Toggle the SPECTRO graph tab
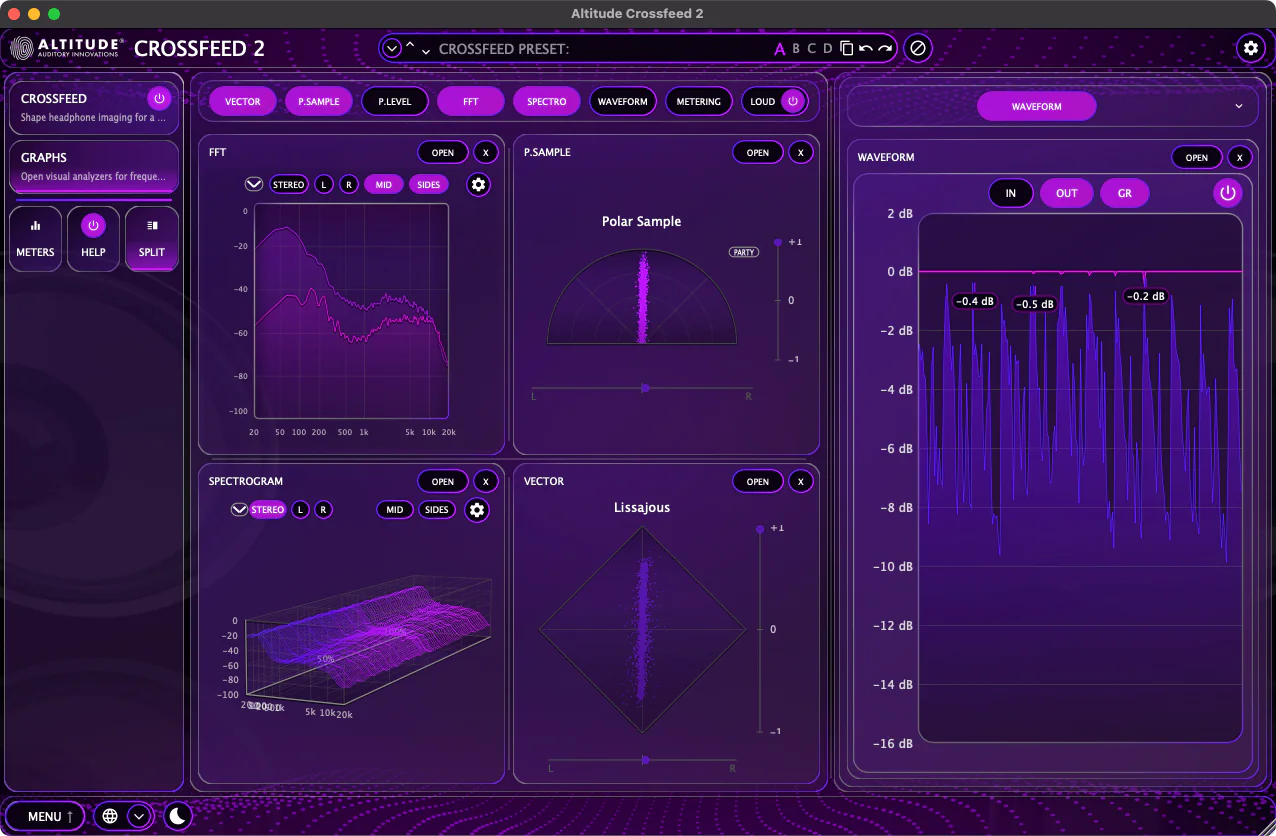Viewport: 1276px width, 836px height. tap(547, 101)
